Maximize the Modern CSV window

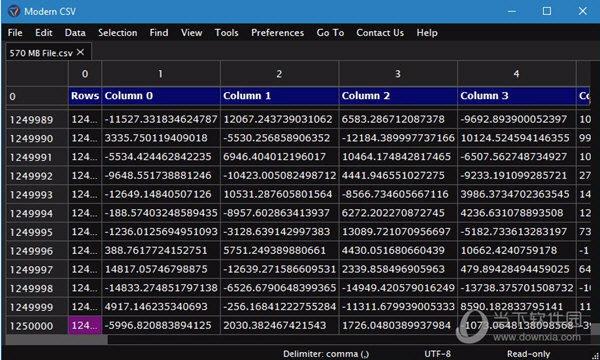pos(547,11)
